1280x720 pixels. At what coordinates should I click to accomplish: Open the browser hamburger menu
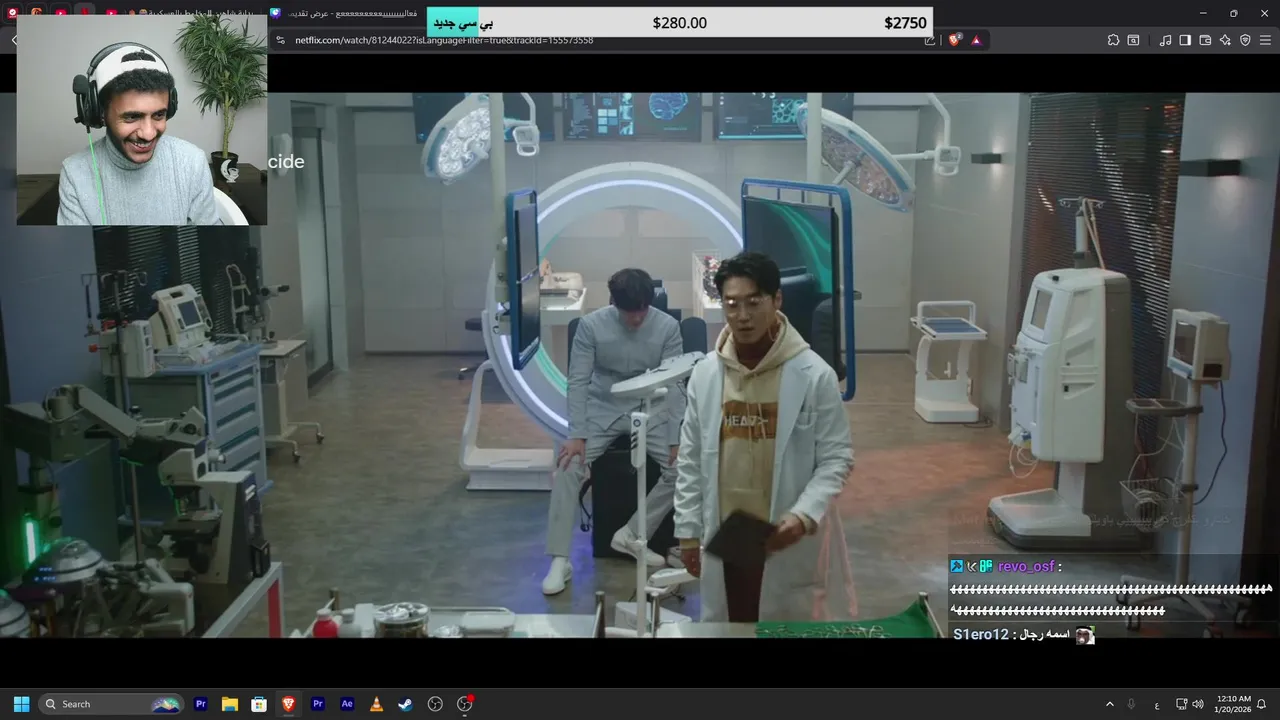tap(1265, 40)
